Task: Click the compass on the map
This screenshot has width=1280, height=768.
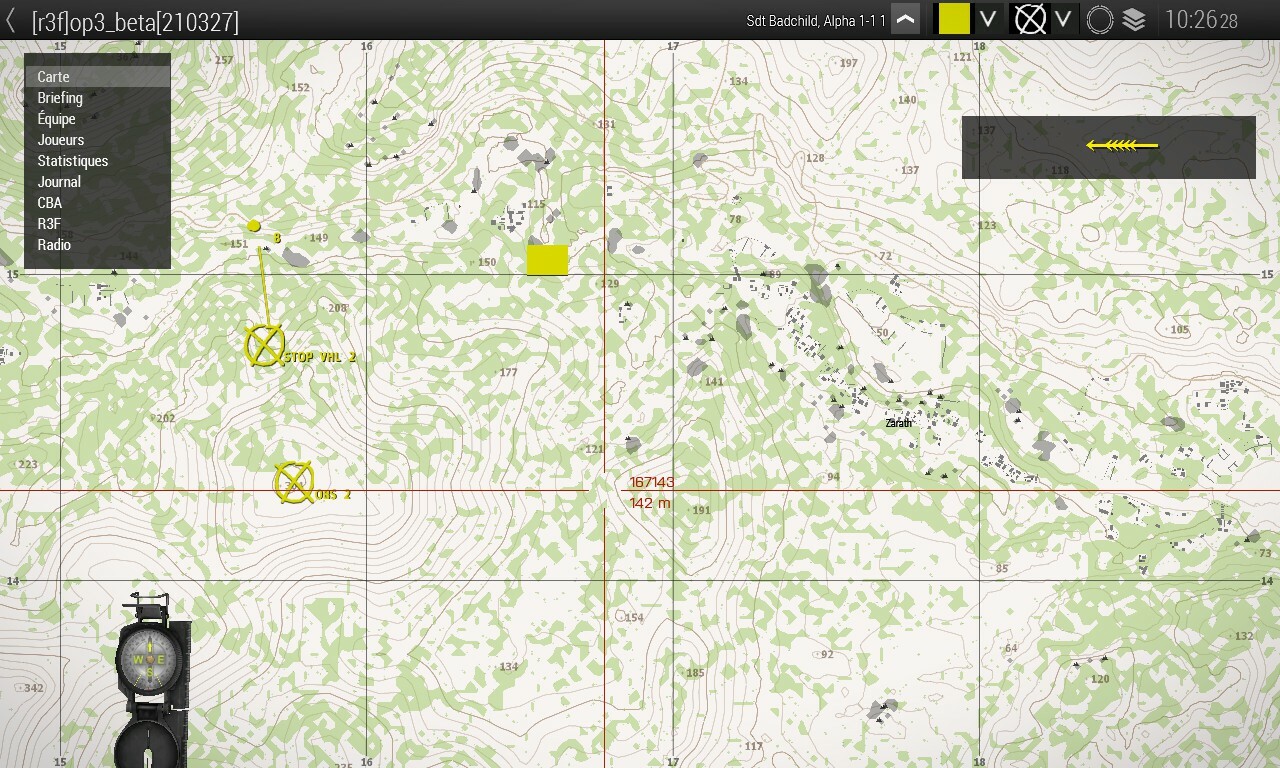Action: pyautogui.click(x=152, y=680)
